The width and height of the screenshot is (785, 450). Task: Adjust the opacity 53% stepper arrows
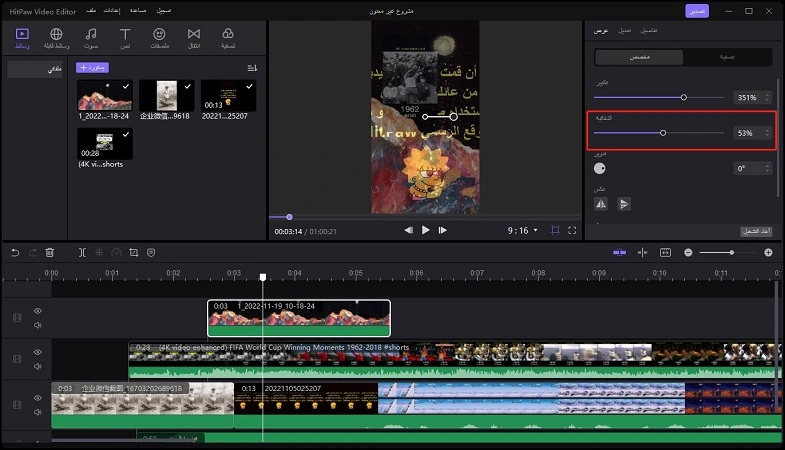coord(767,133)
